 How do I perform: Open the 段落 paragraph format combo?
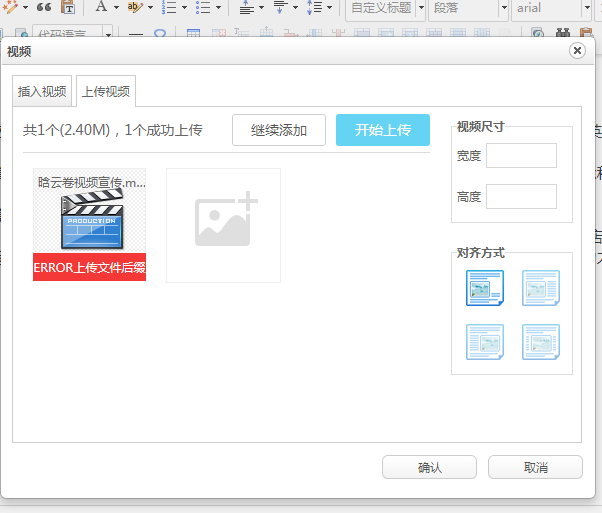tap(468, 8)
